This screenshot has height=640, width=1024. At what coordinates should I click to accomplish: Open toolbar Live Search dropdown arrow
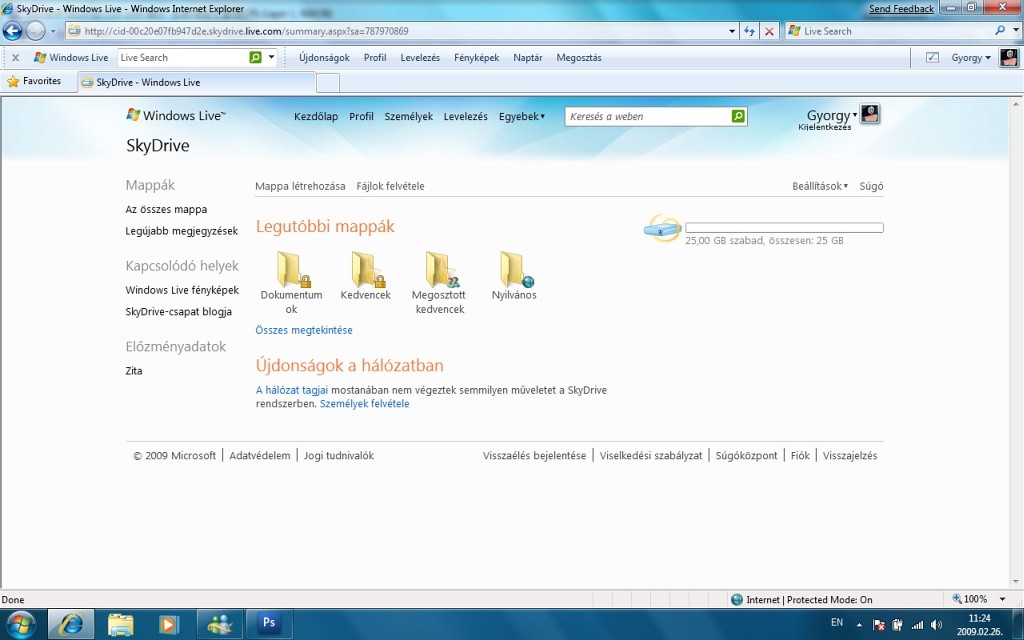coord(272,57)
